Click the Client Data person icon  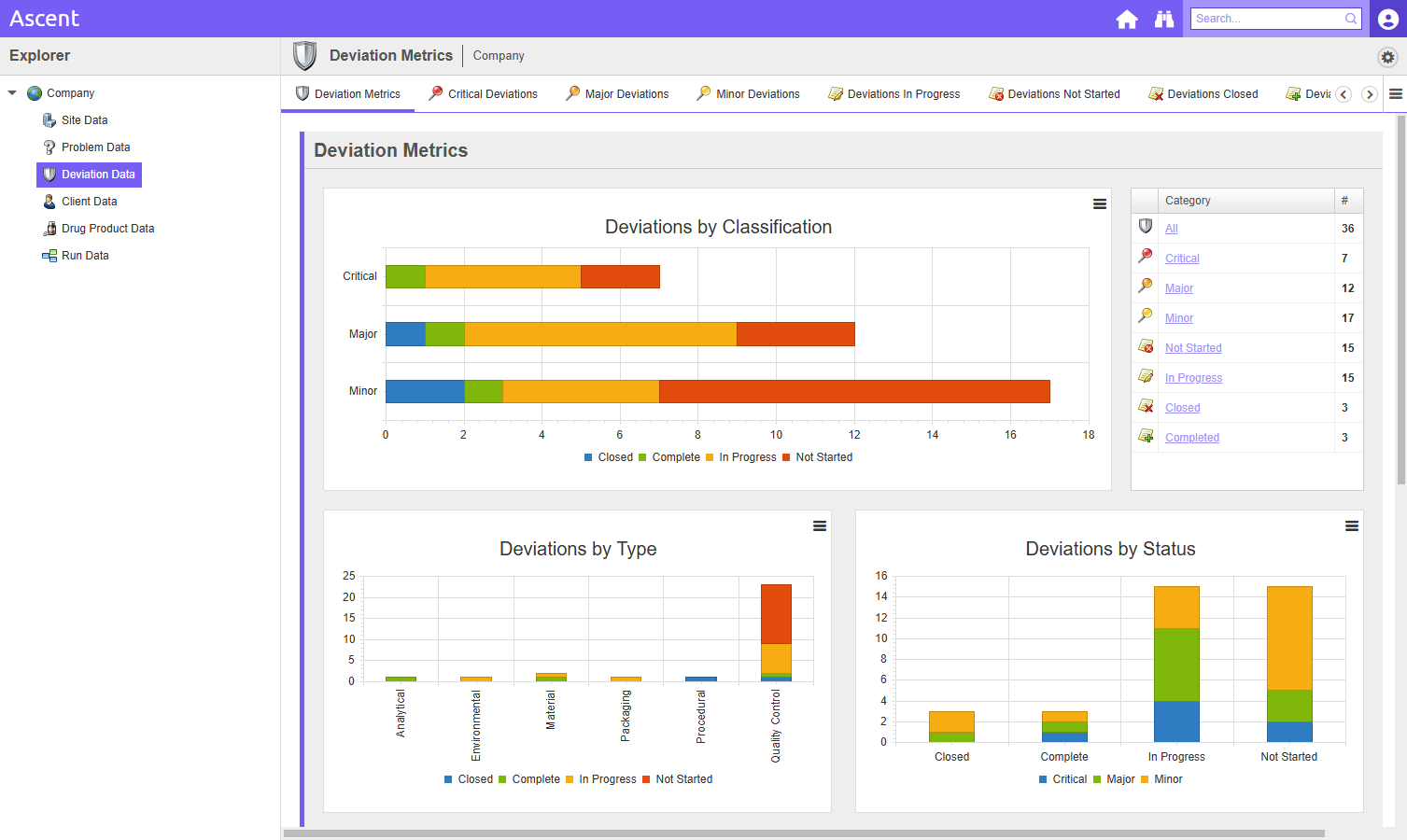pyautogui.click(x=49, y=202)
